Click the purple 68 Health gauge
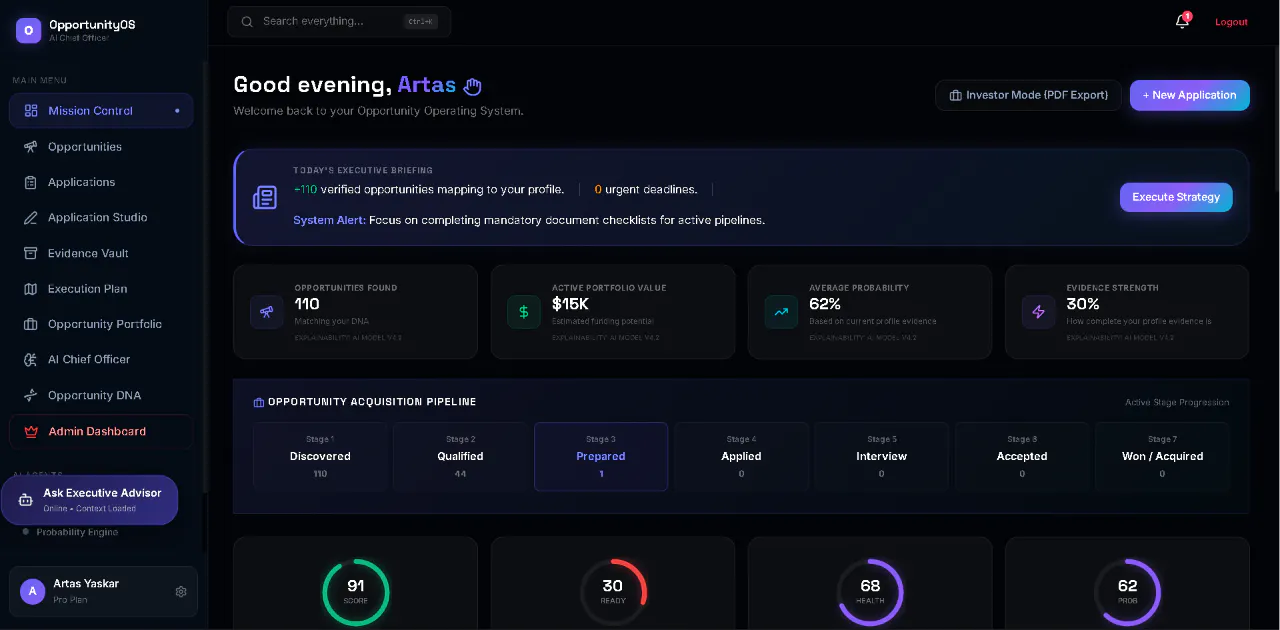The height and width of the screenshot is (630, 1280). pos(870,592)
